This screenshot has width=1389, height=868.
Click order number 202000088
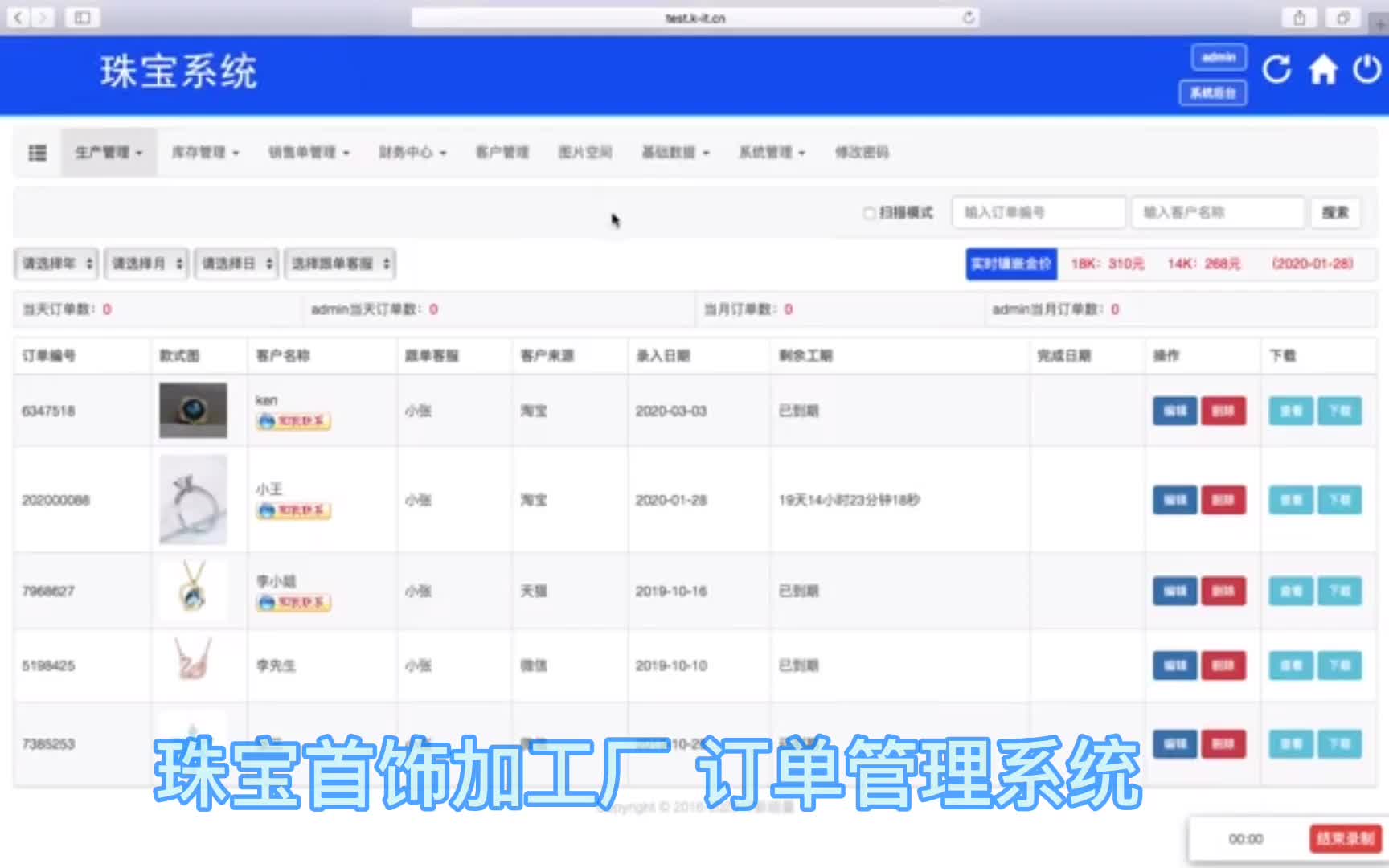55,500
